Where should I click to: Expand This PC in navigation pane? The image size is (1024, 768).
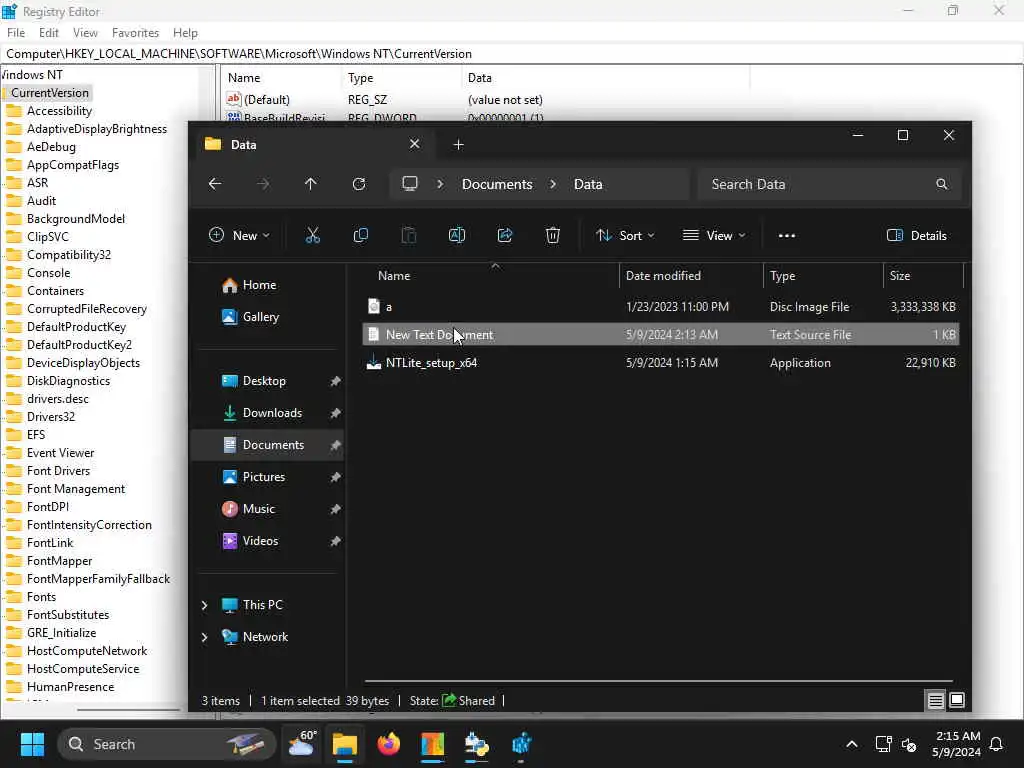204,605
